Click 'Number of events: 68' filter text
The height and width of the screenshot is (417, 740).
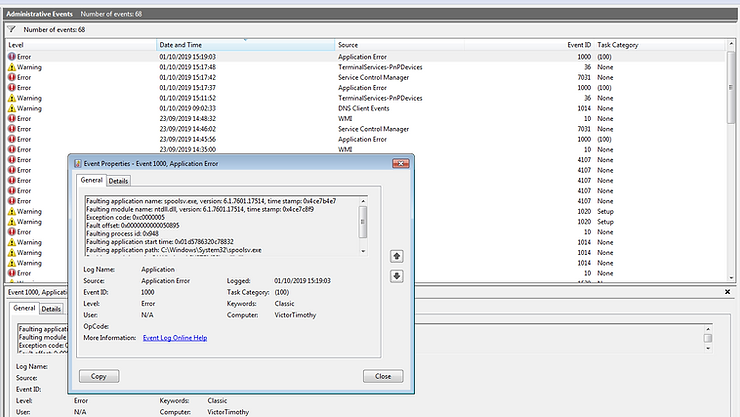[54, 30]
